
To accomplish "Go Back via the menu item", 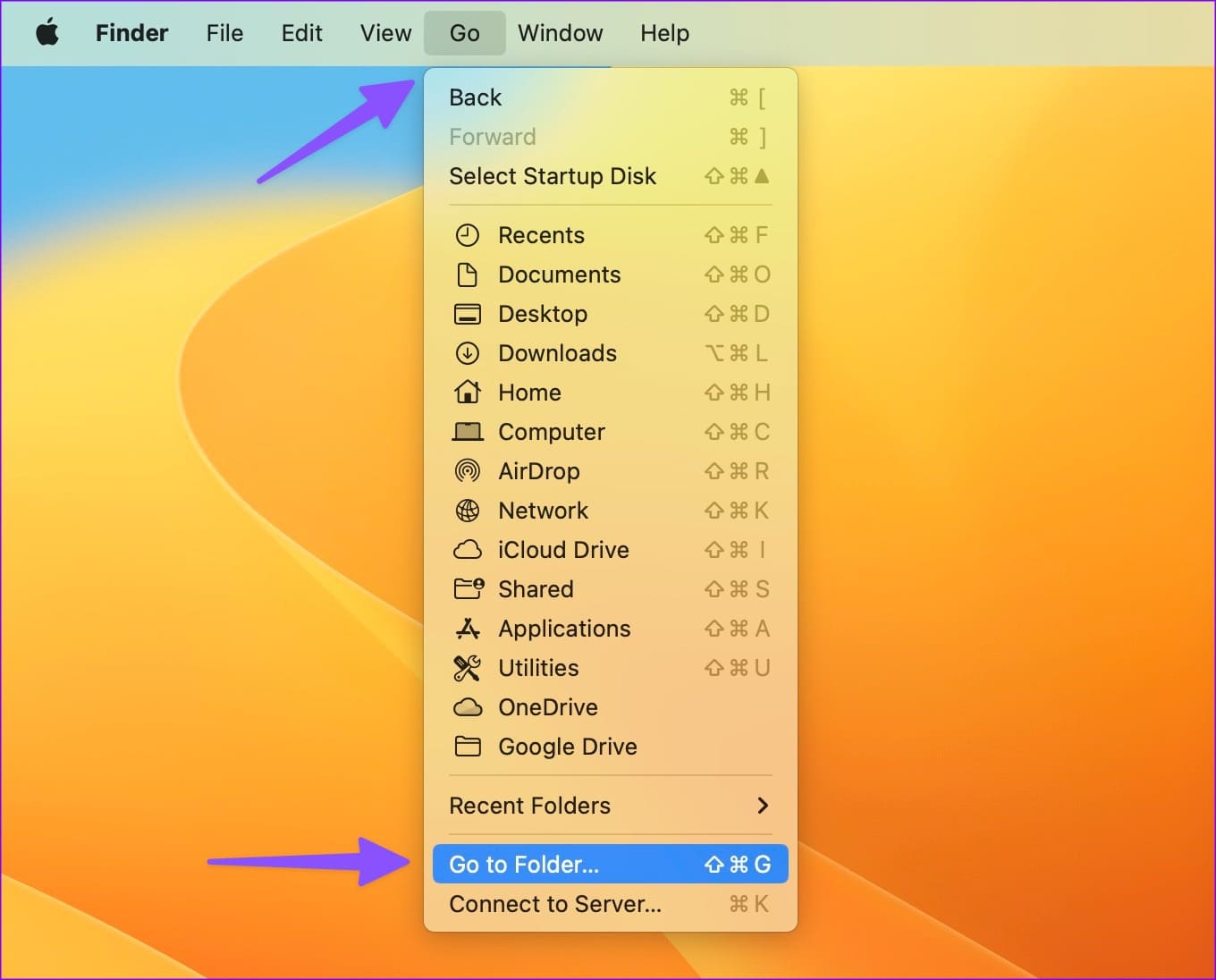I will 476,97.
